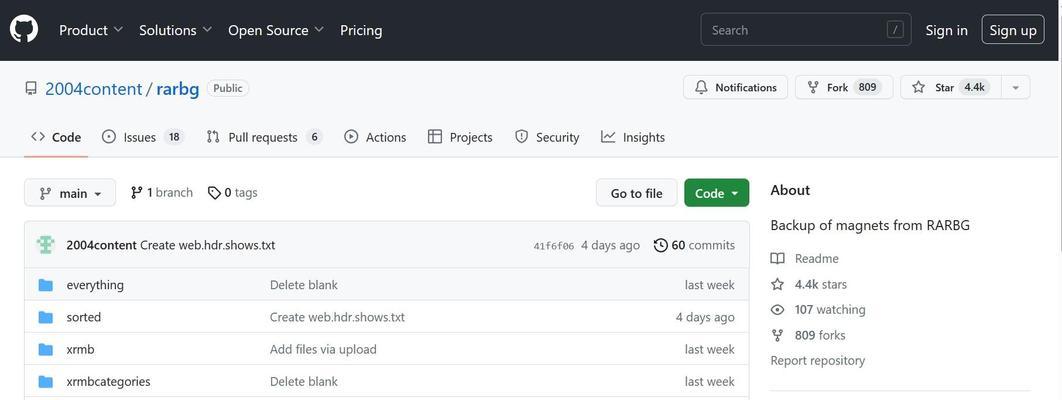Open the sorted folder
The image size is (1062, 400).
(83, 317)
